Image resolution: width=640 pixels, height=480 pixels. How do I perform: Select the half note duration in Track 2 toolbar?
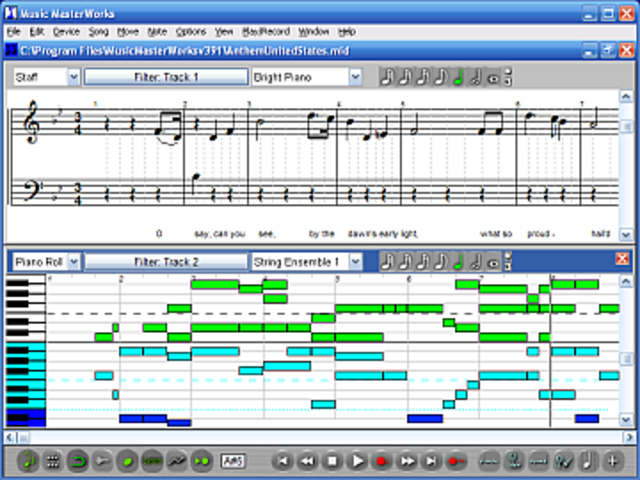tap(476, 262)
